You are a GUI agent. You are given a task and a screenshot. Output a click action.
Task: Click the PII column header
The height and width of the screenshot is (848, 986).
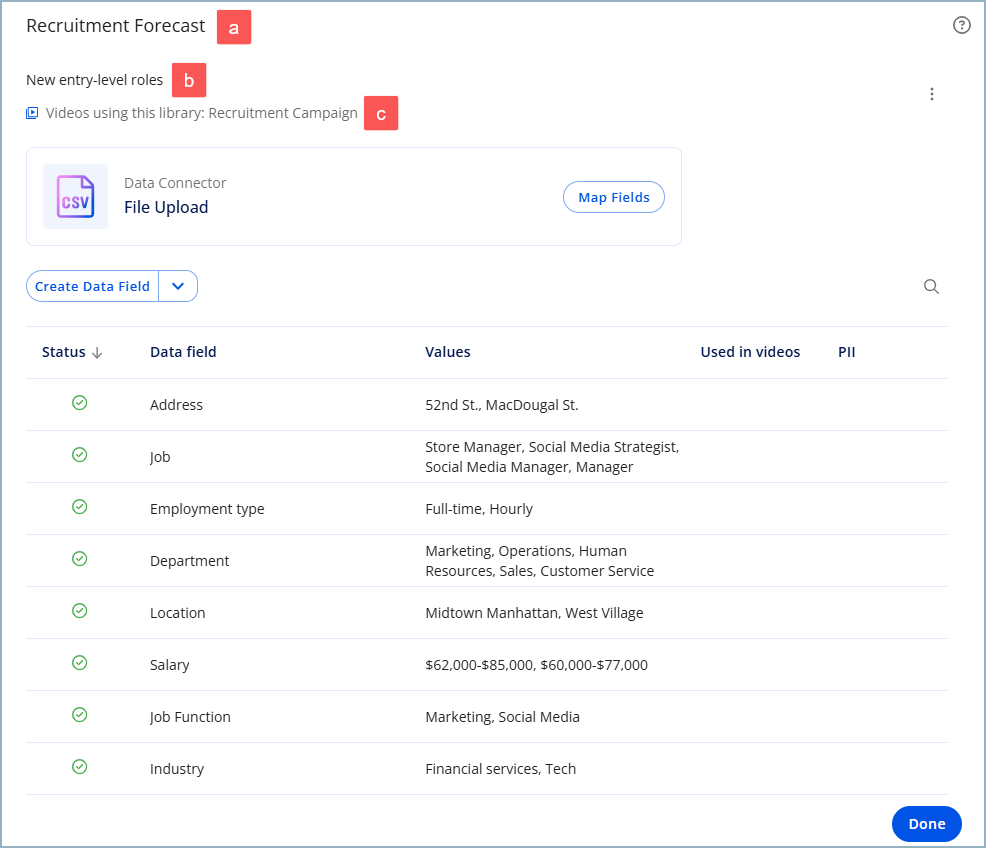[x=846, y=352]
